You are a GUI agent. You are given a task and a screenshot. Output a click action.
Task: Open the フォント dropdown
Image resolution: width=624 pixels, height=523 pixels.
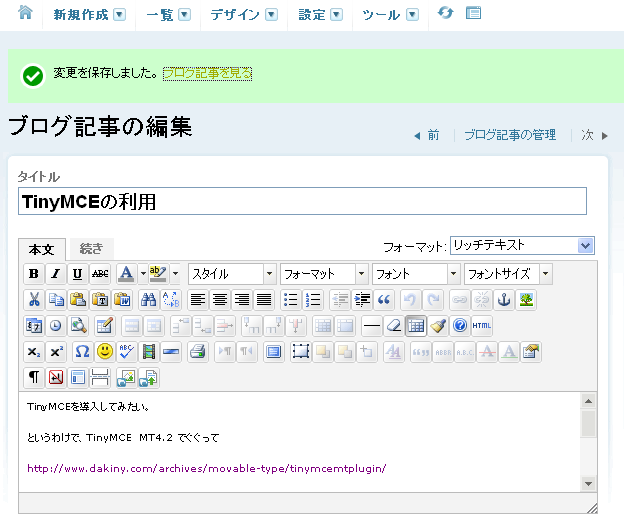(x=416, y=274)
